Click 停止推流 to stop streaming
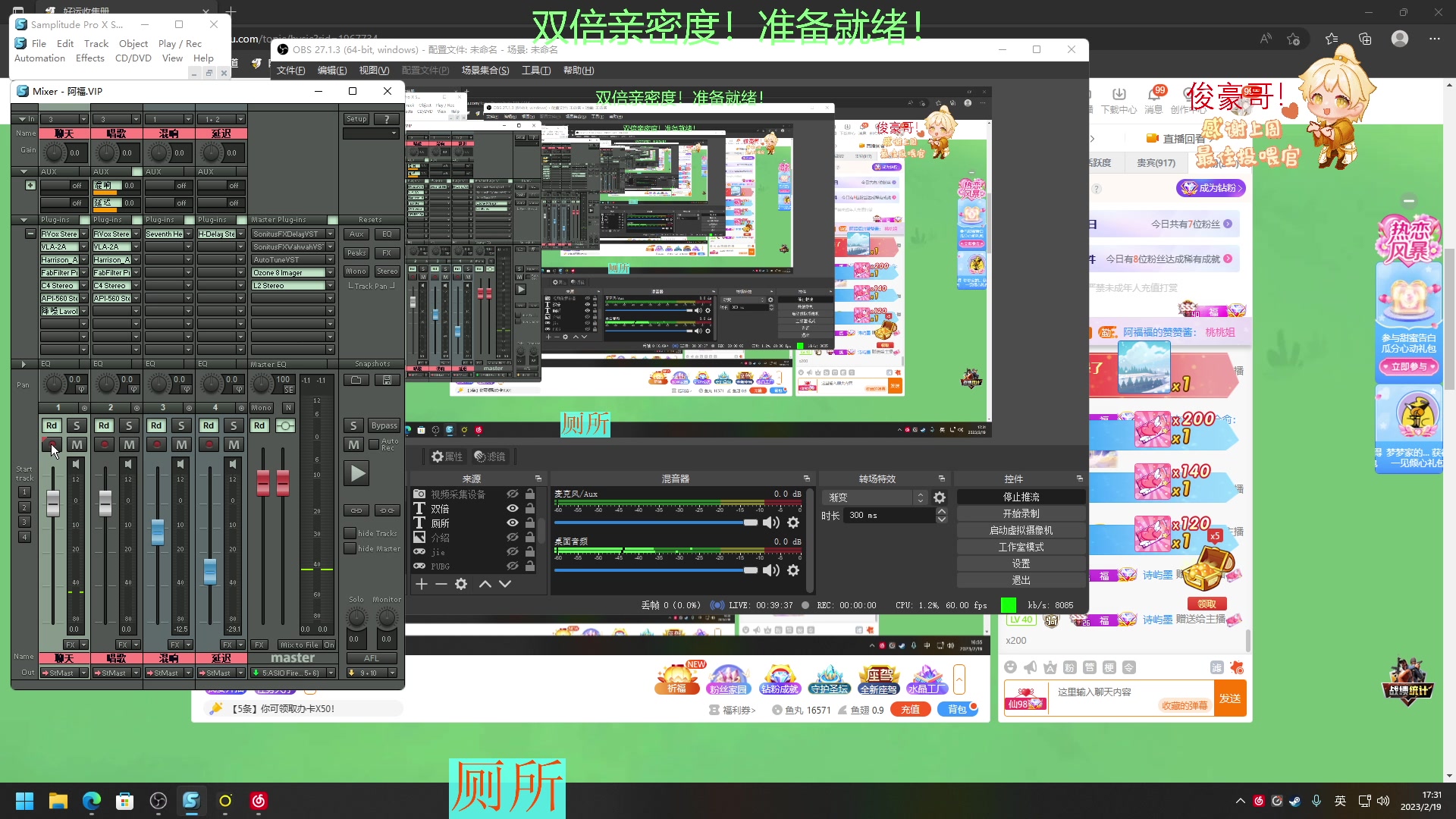Screen dimensions: 1456x819 [1021, 497]
